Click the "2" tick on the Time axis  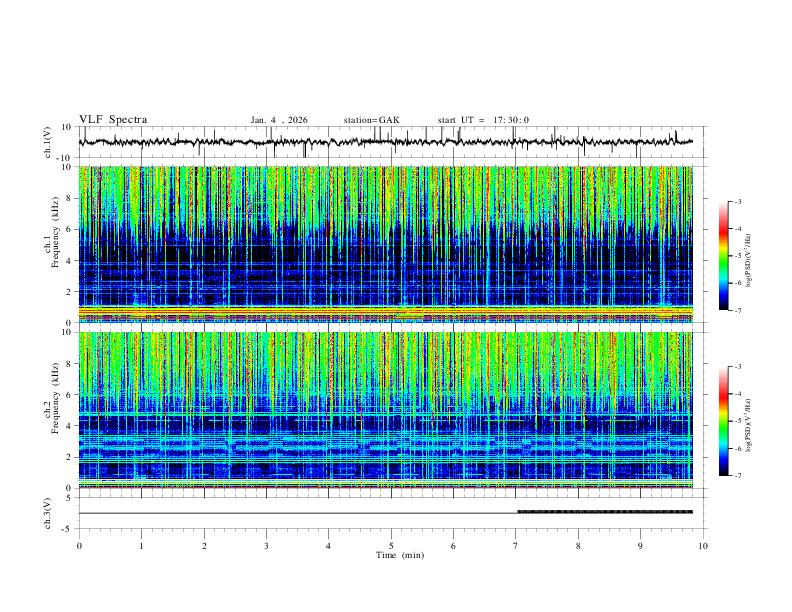204,546
